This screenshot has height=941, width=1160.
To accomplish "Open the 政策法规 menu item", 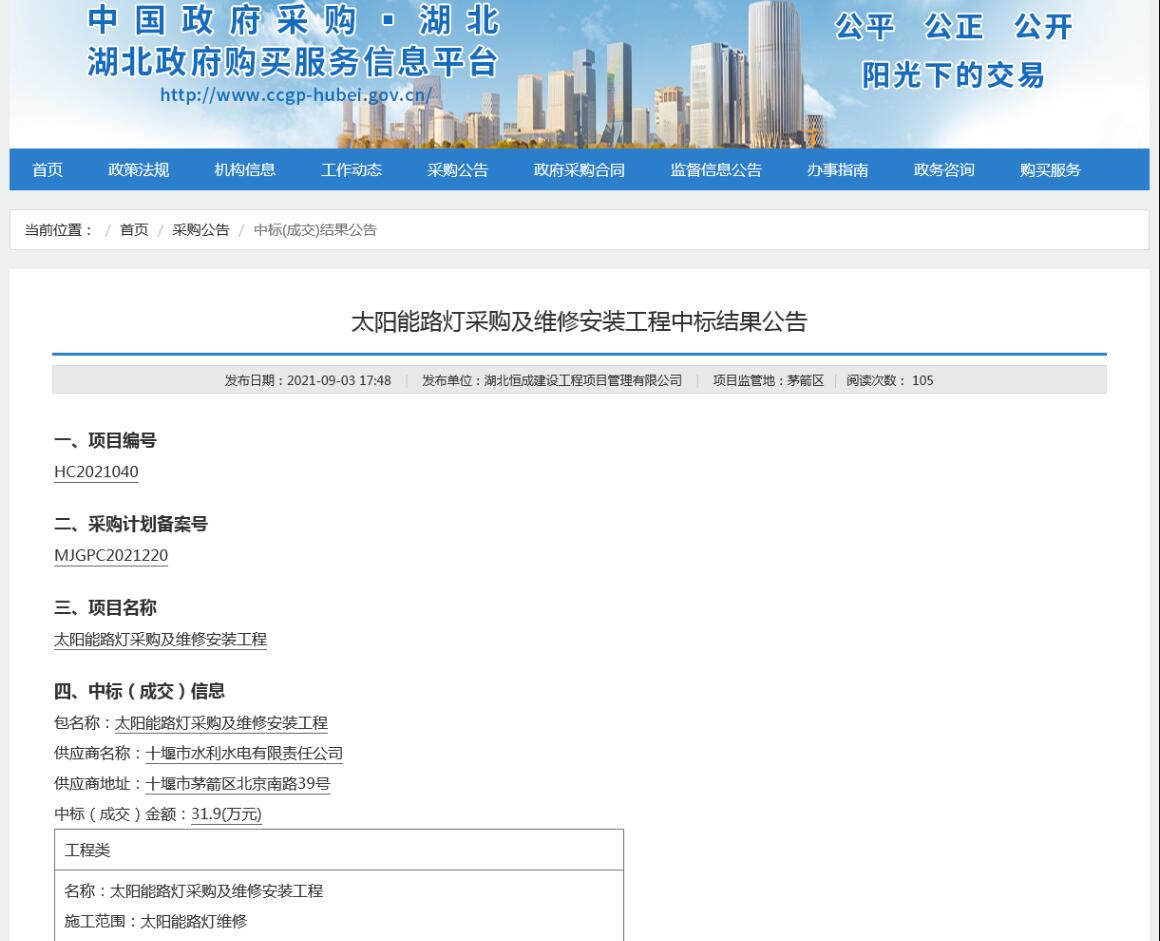I will click(138, 170).
